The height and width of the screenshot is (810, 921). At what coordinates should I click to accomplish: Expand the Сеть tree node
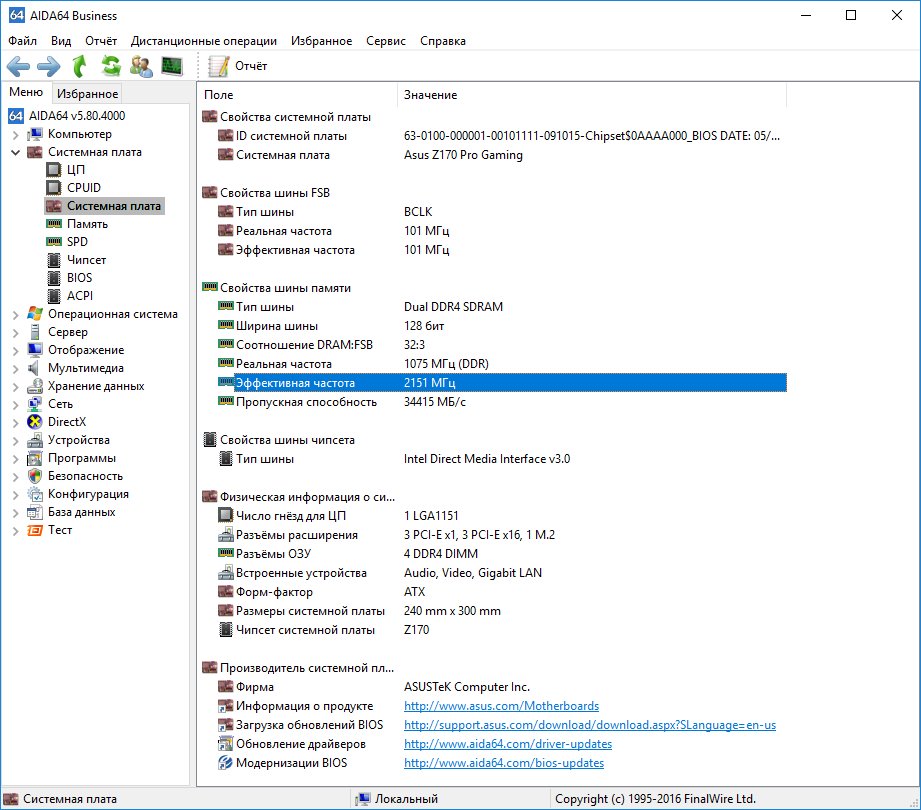[16, 405]
